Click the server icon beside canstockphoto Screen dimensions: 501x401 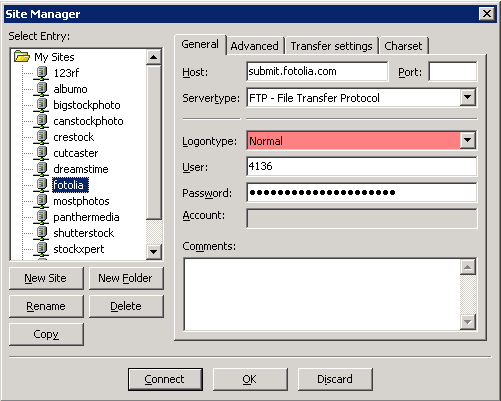point(41,121)
